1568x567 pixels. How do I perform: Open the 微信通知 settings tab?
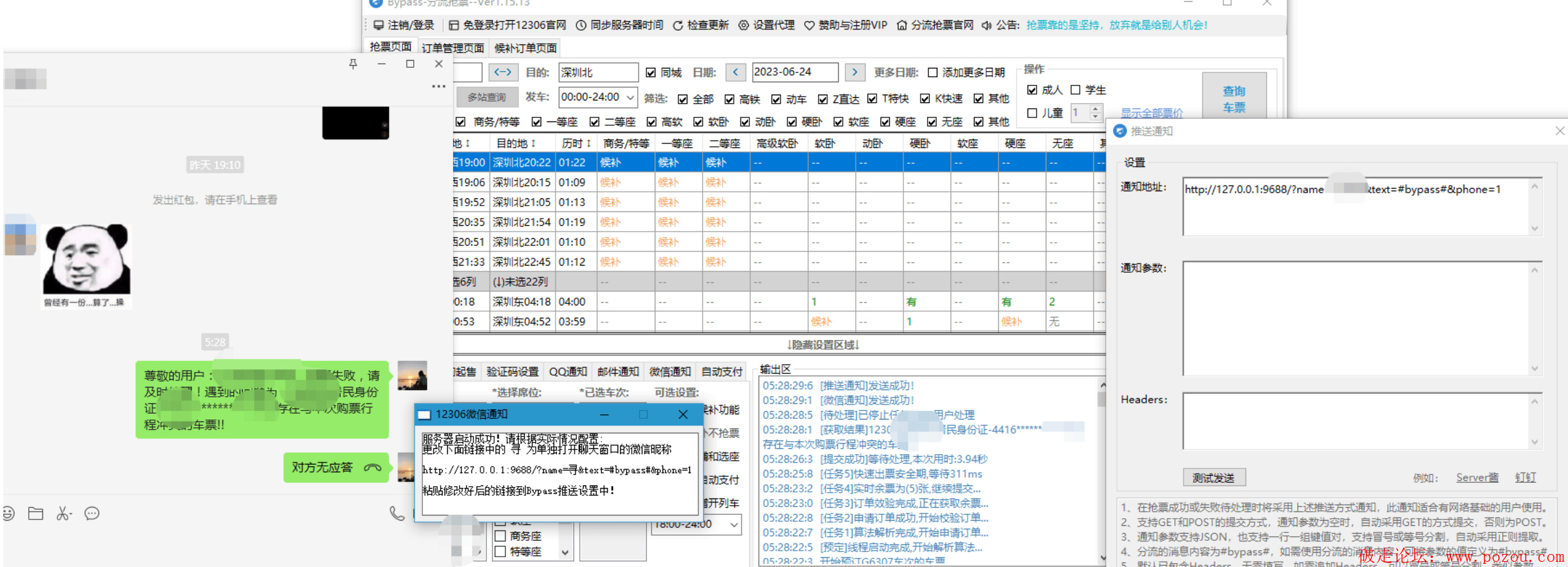pos(669,371)
